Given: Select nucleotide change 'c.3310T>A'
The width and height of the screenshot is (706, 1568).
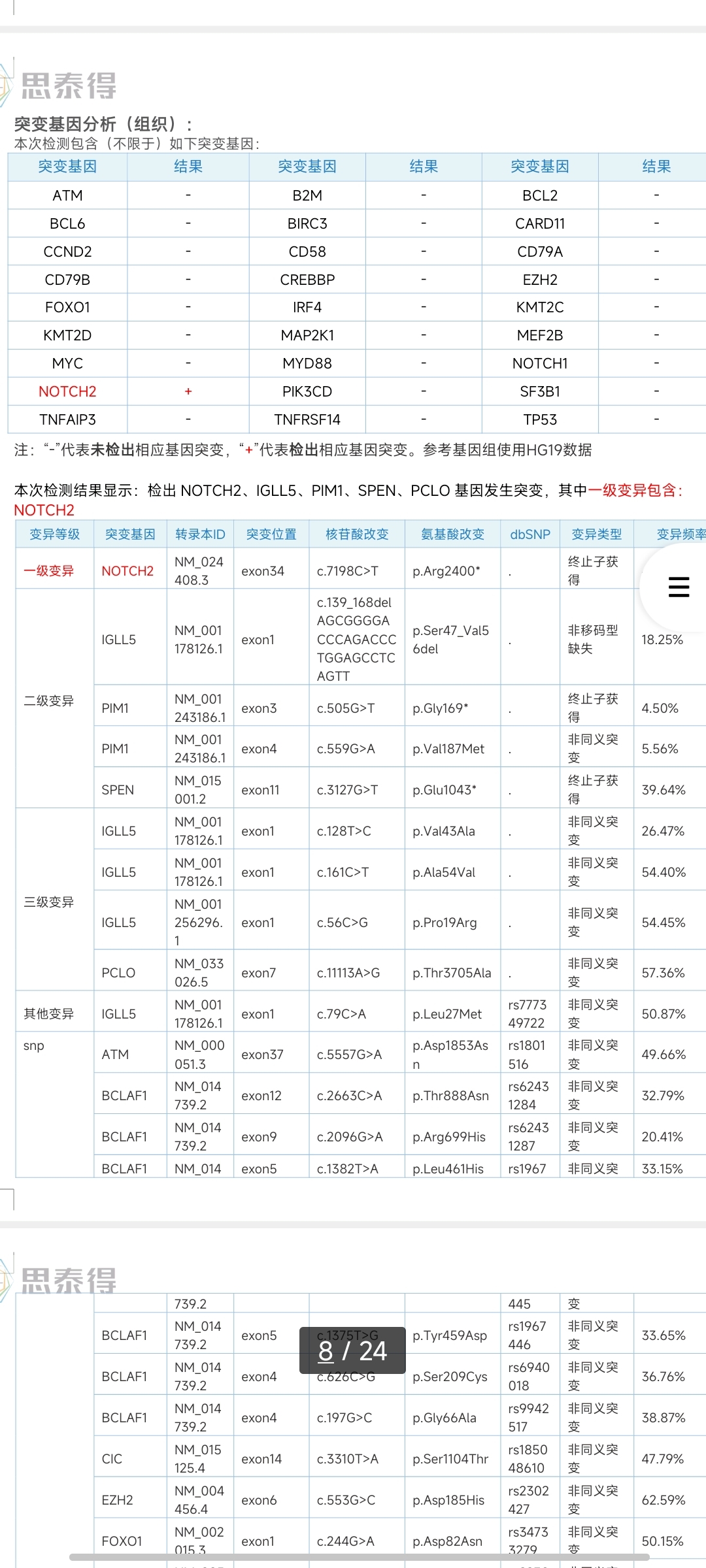Looking at the screenshot, I should [x=348, y=1459].
